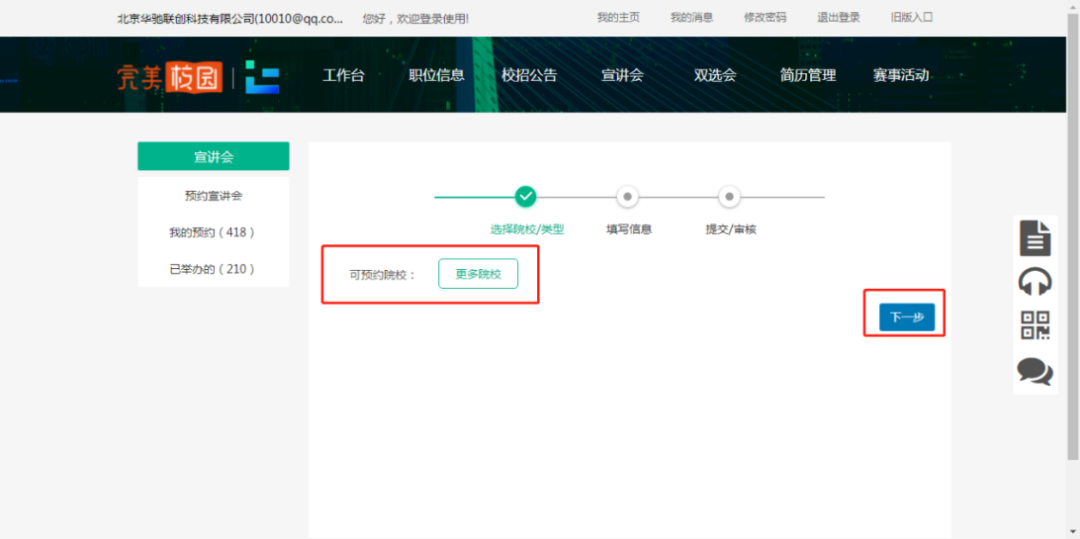The width and height of the screenshot is (1080, 539).
Task: Click the 提交/审核 step label
Action: point(731,230)
